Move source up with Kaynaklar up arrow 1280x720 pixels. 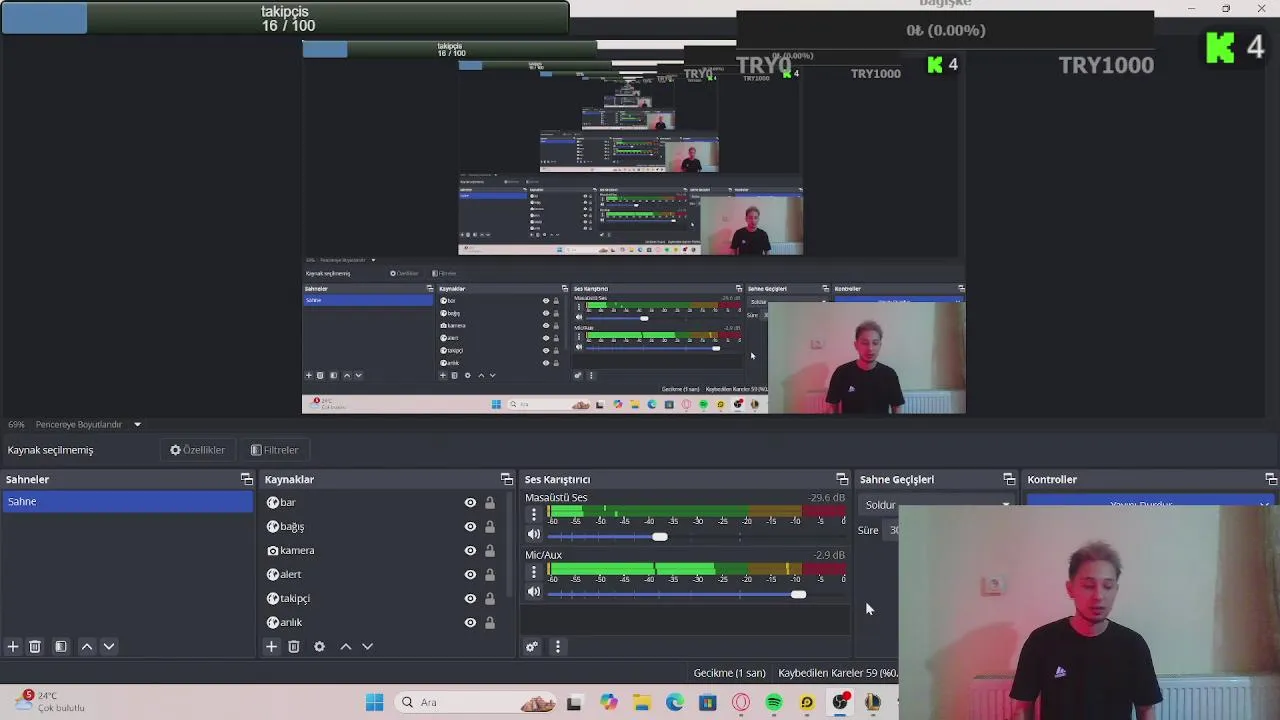point(346,647)
